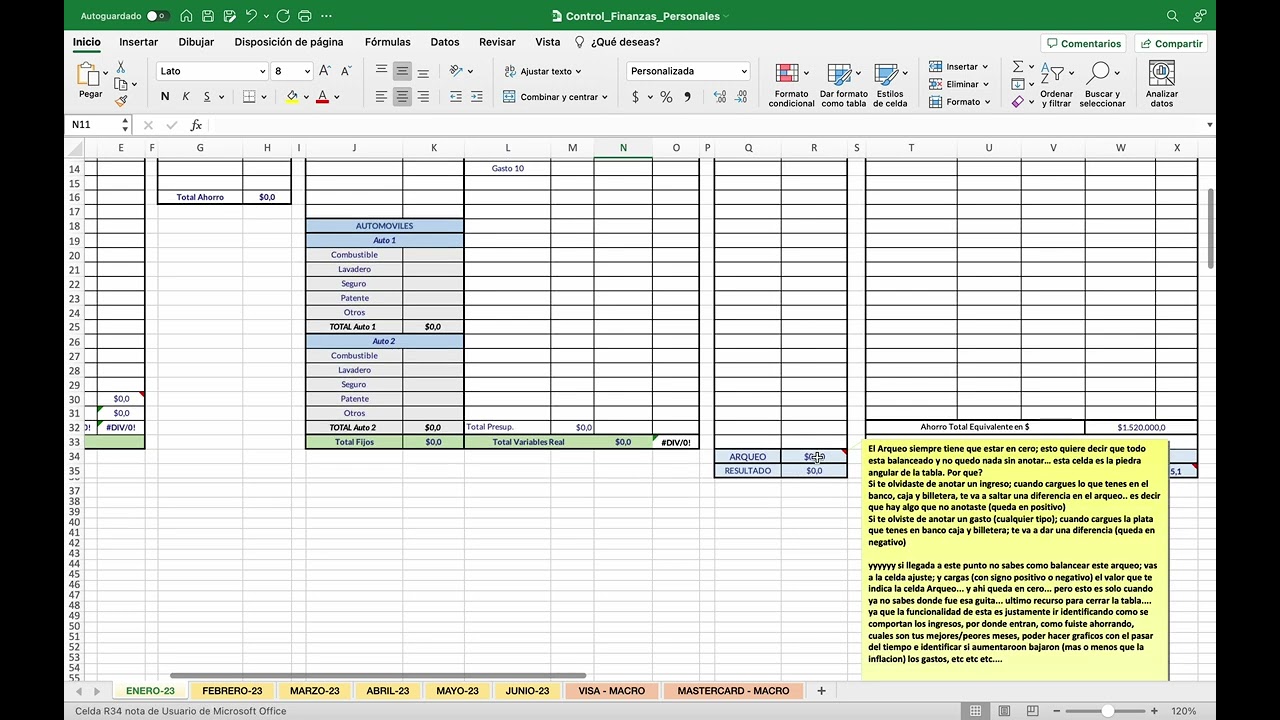Viewport: 1280px width, 720px height.
Task: Click Combinar y centrar
Action: (x=556, y=97)
